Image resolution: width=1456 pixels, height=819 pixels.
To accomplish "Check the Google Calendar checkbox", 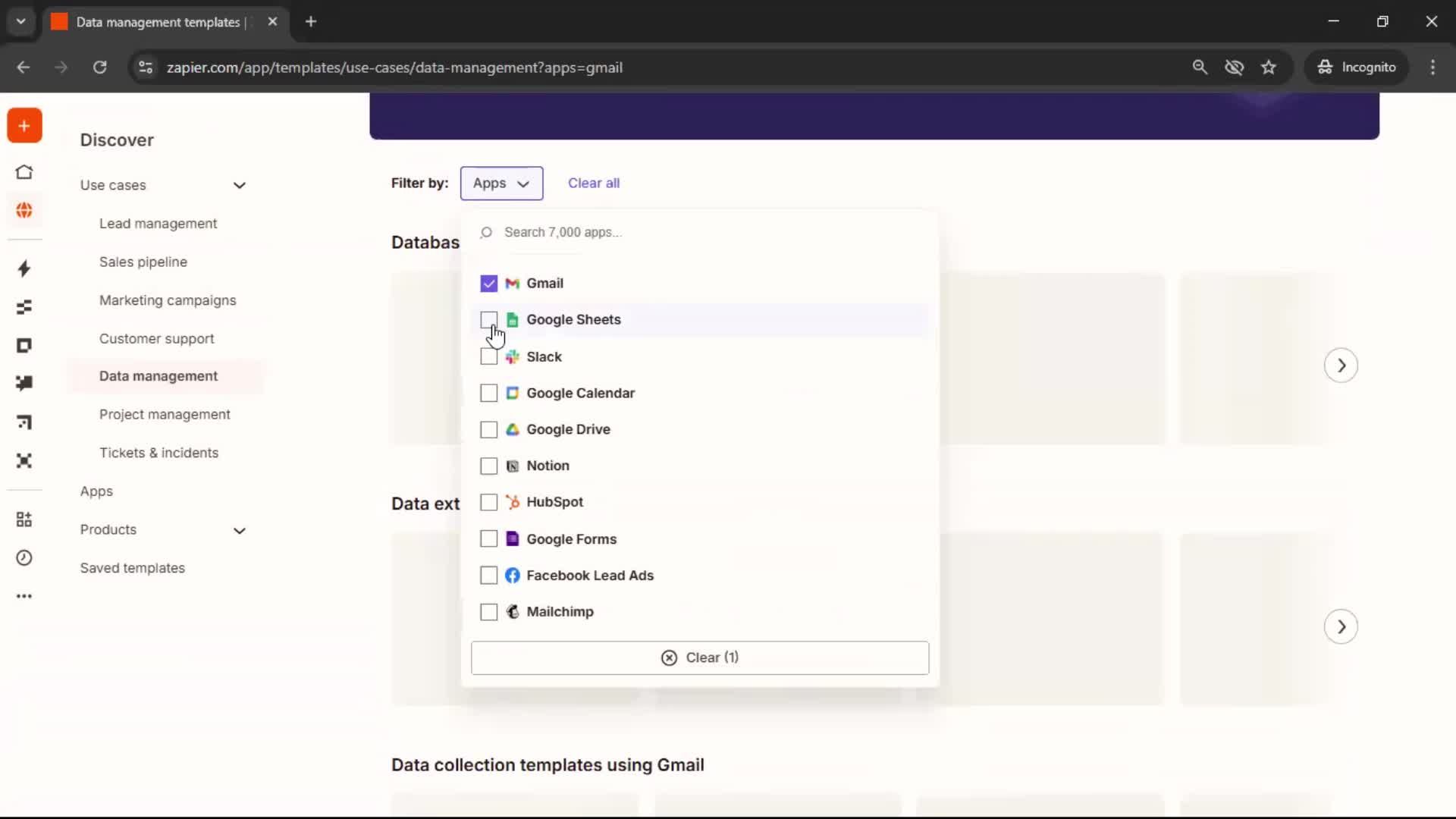I will [489, 393].
